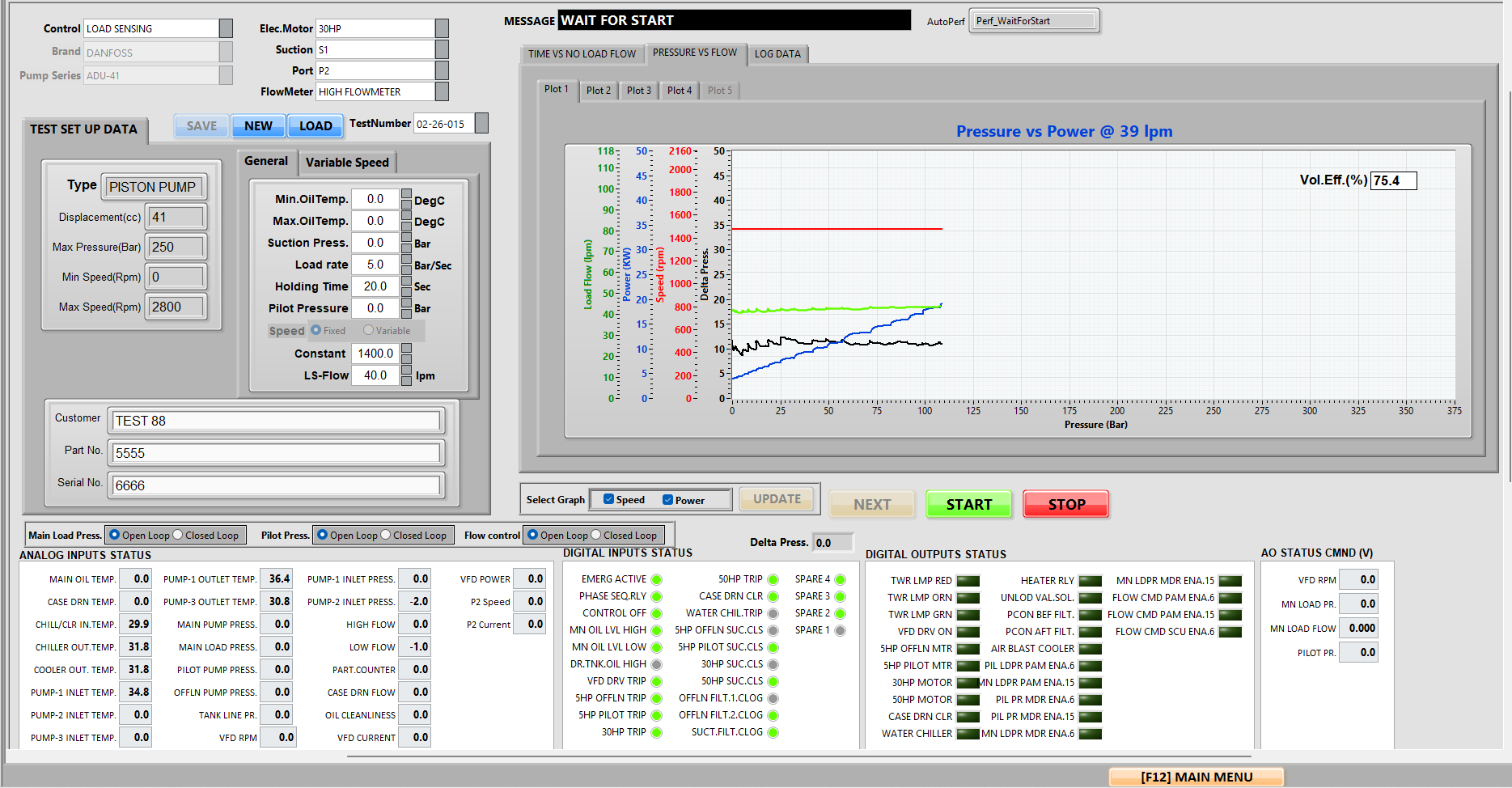Choose Variable speed radio option
The height and width of the screenshot is (788, 1512).
pos(369,330)
